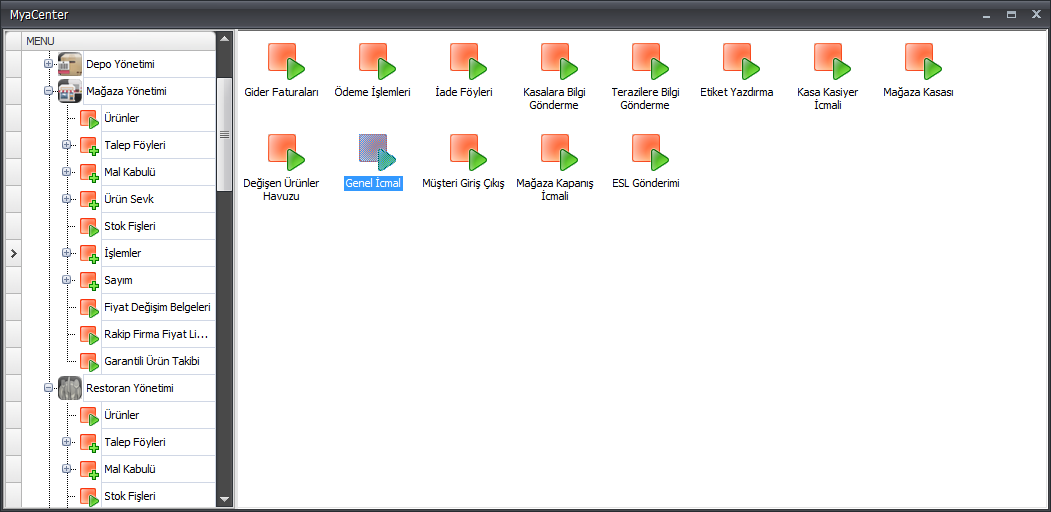Expand the Sayım node

point(66,279)
